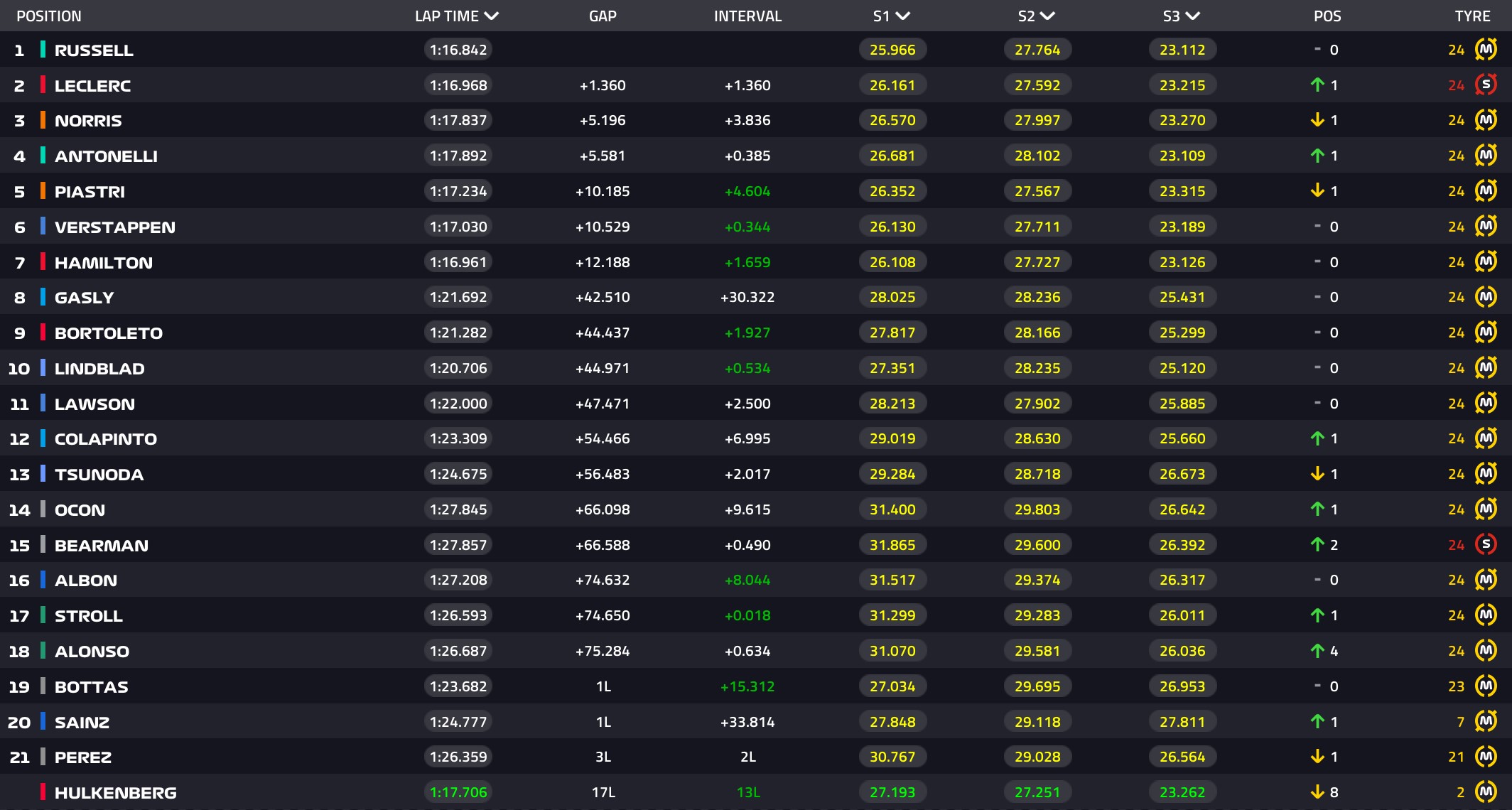
Task: Click Russell's lap time 1:16.842
Action: [458, 50]
